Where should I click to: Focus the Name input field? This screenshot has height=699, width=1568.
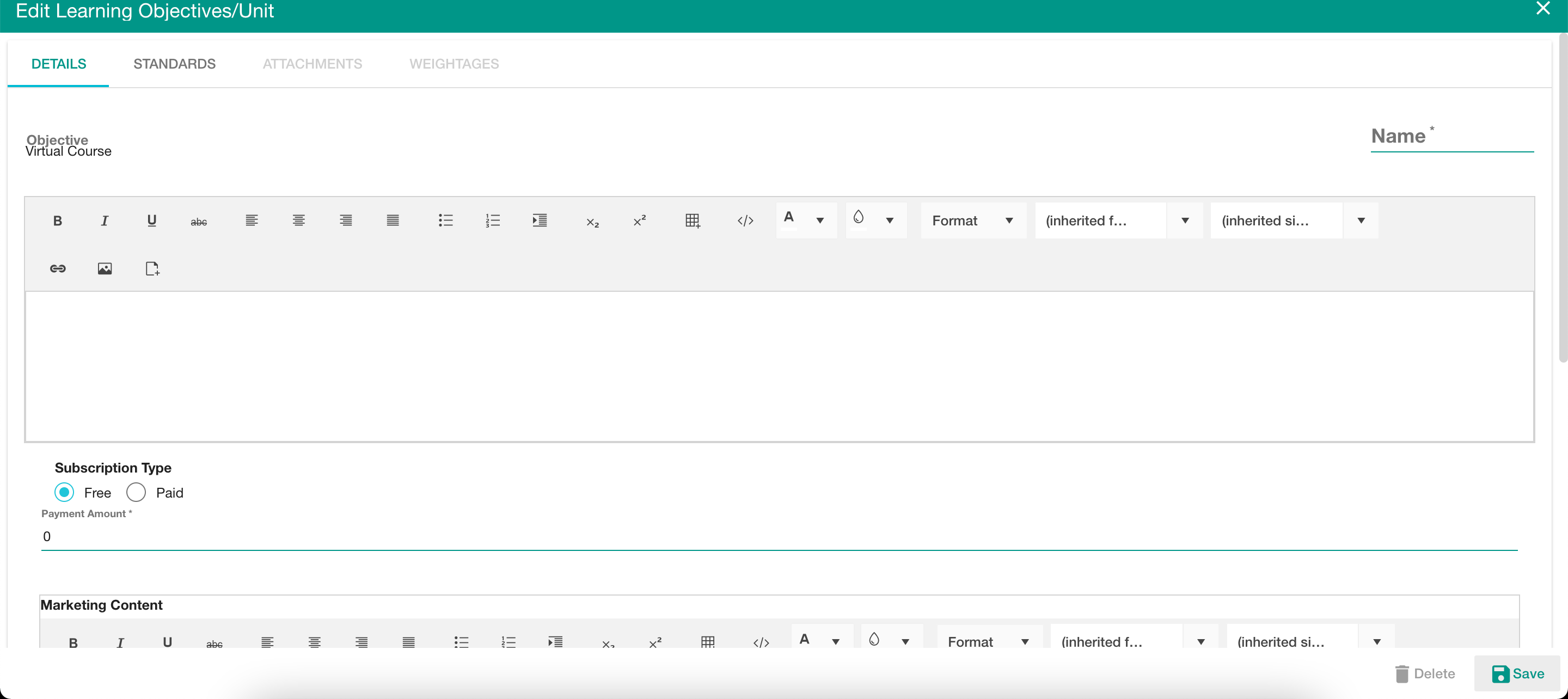click(1451, 137)
